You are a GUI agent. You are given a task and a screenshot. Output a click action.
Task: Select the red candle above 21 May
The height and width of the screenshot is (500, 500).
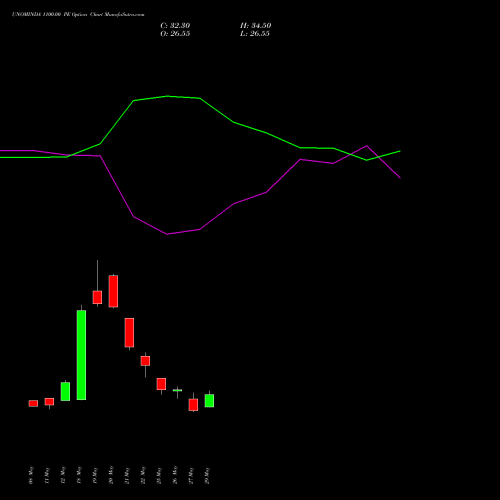pyautogui.click(x=129, y=333)
